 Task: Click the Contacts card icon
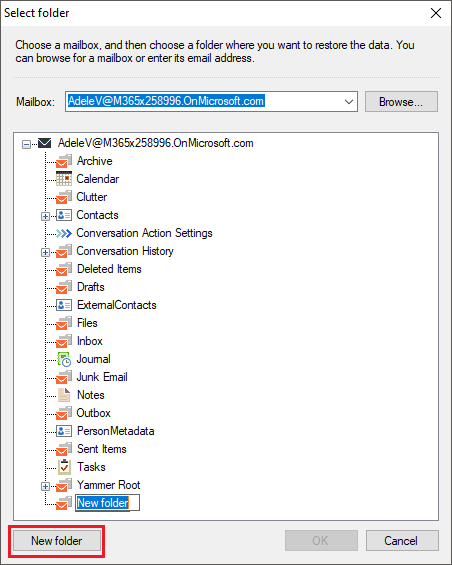(64, 215)
